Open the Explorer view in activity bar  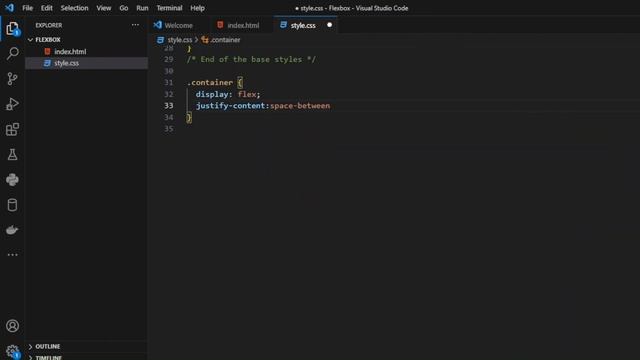pos(12,29)
